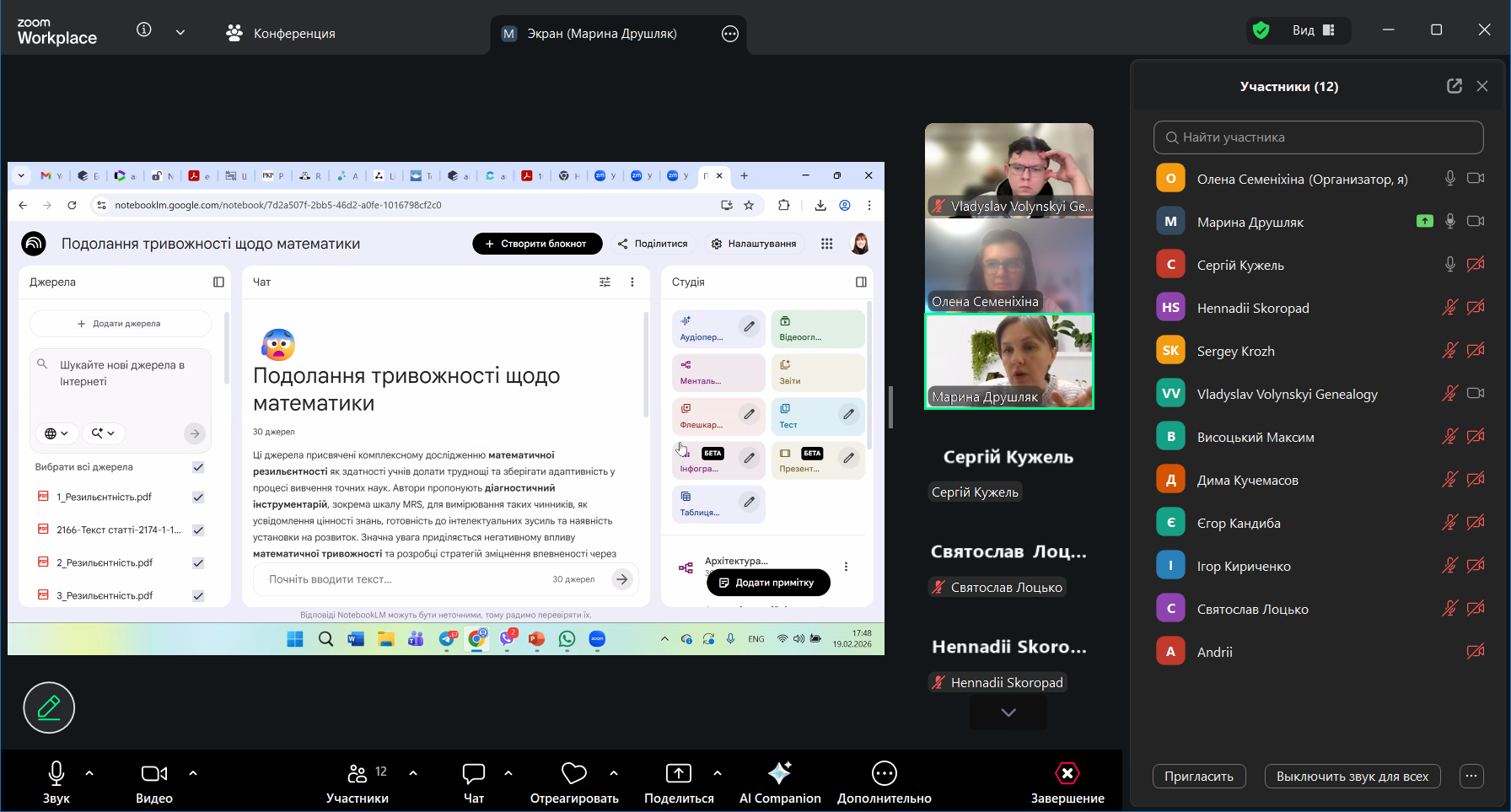Toggle Олена Семеніхіна's microphone in participant list
Viewport: 1511px width, 812px height.
coord(1449,179)
